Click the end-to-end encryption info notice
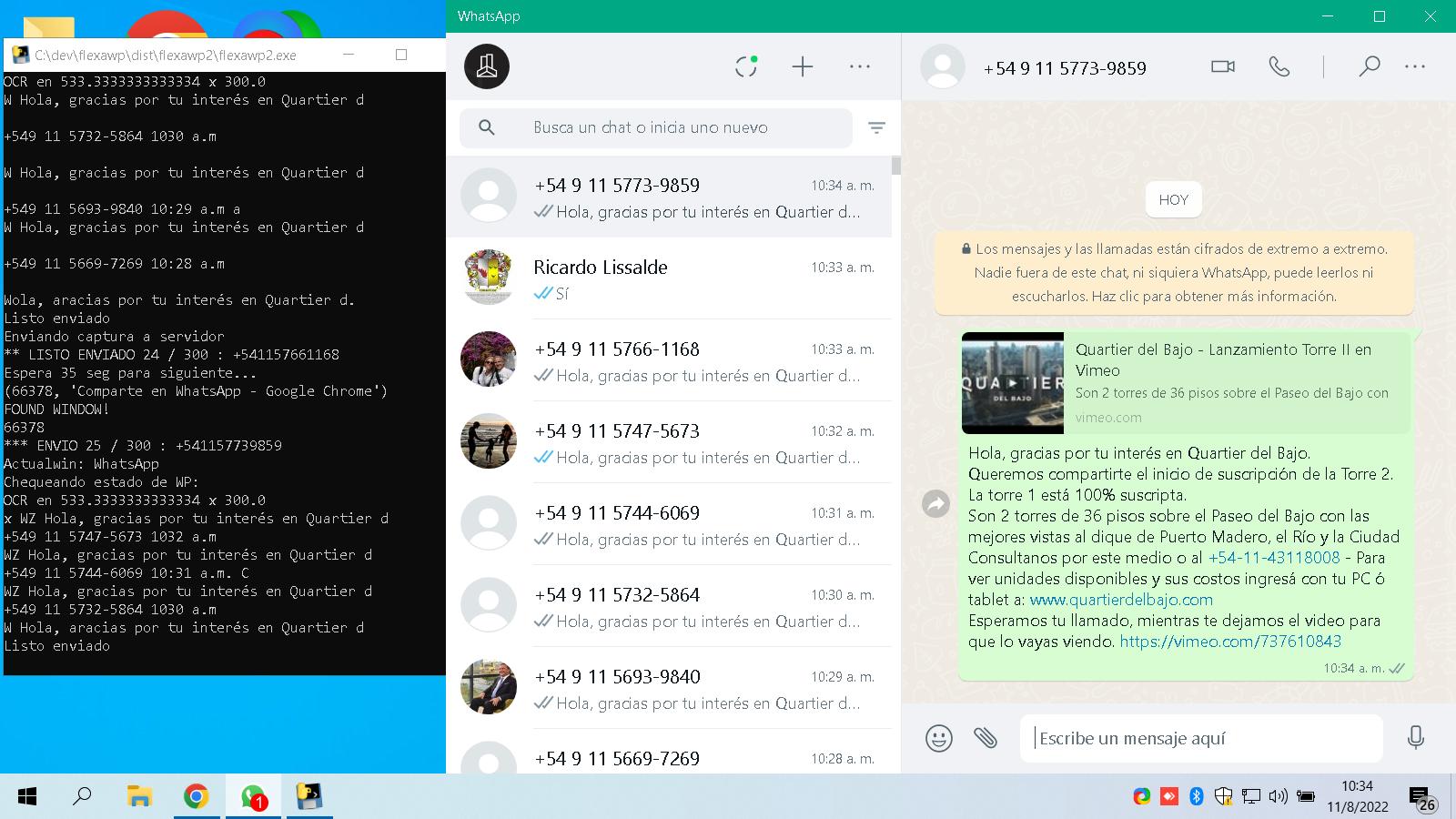This screenshot has height=819, width=1456. pyautogui.click(x=1174, y=272)
